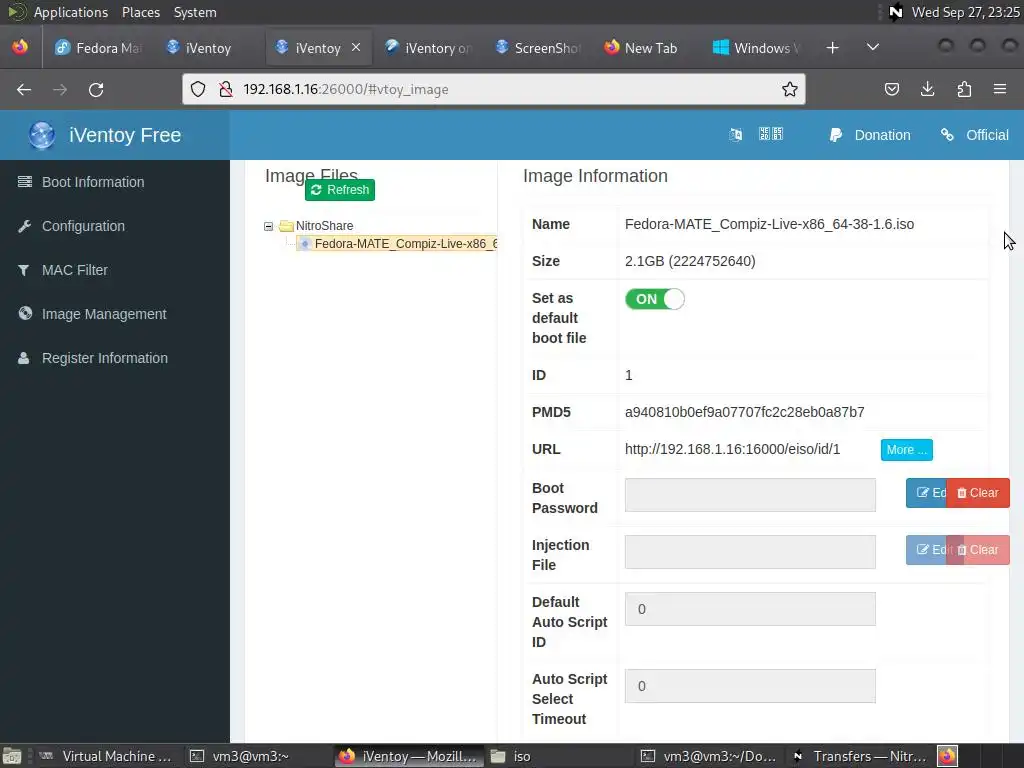
Task: Click the Firefox icon at taskbar end
Action: [x=948, y=756]
